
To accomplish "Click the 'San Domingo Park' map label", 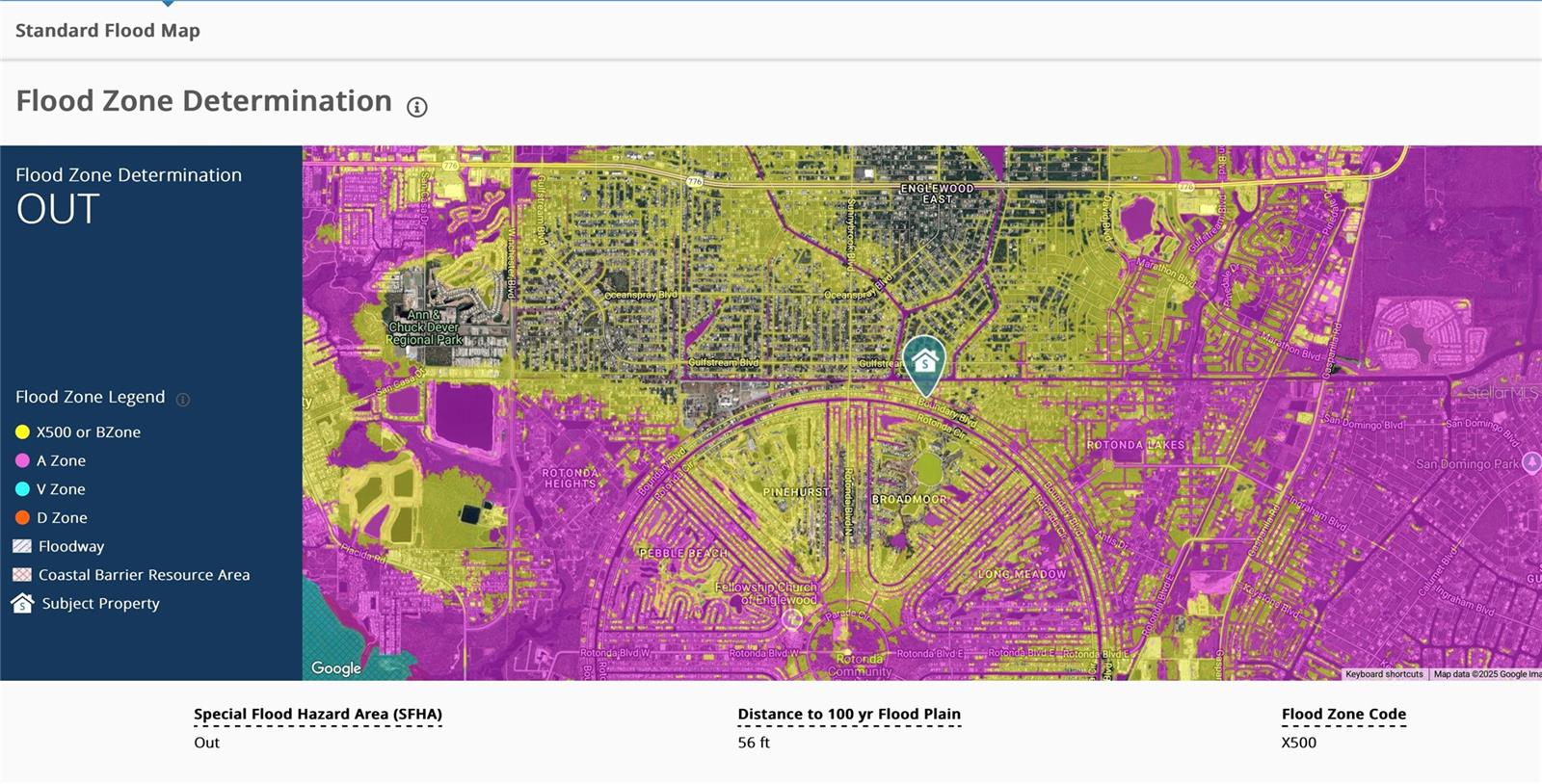I will click(x=1467, y=464).
